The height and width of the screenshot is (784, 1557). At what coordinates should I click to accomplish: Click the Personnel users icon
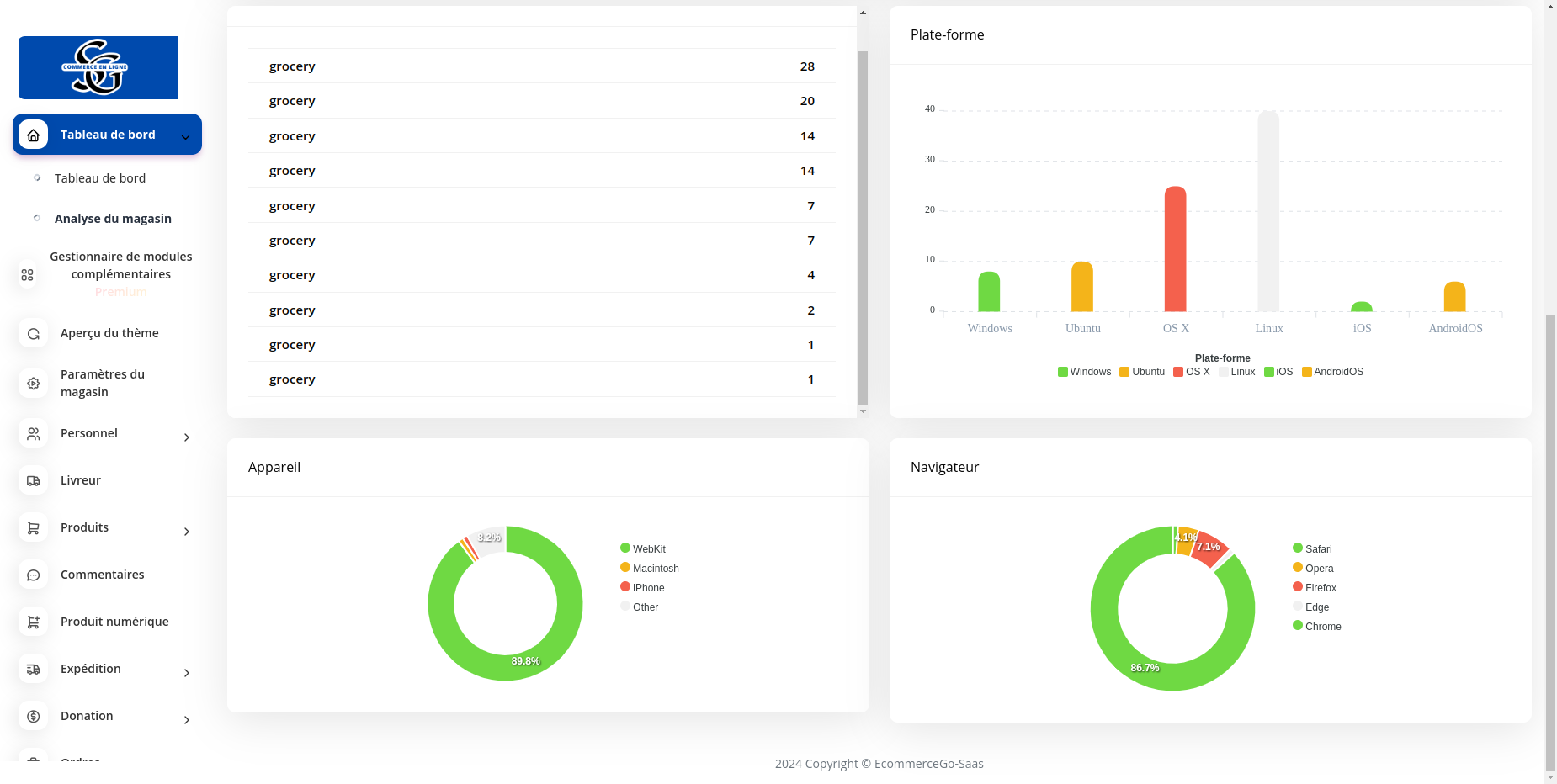[34, 434]
